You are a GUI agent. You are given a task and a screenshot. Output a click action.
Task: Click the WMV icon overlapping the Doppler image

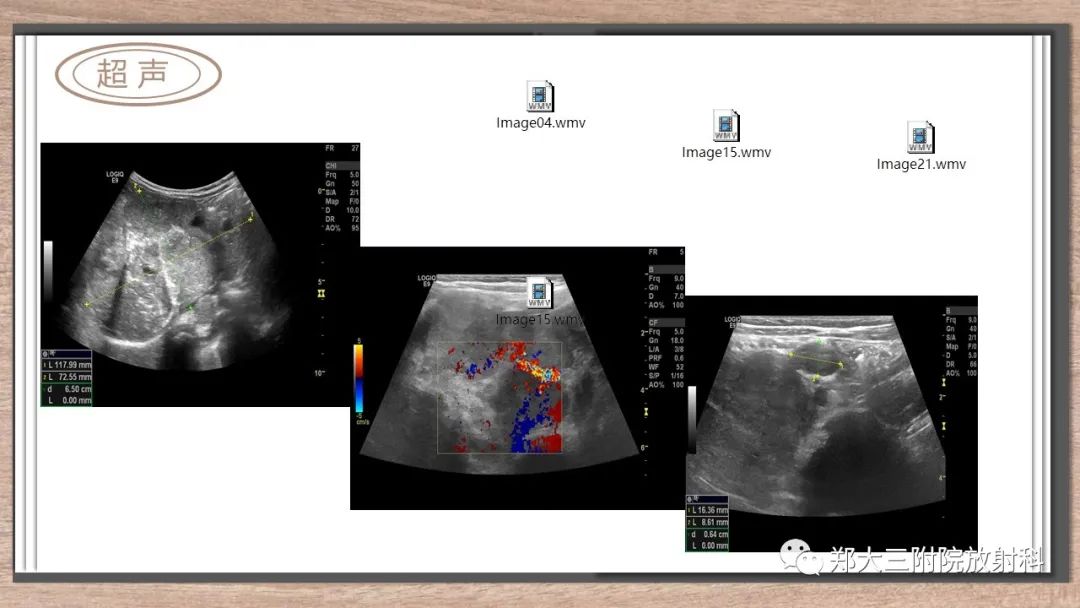coord(540,293)
